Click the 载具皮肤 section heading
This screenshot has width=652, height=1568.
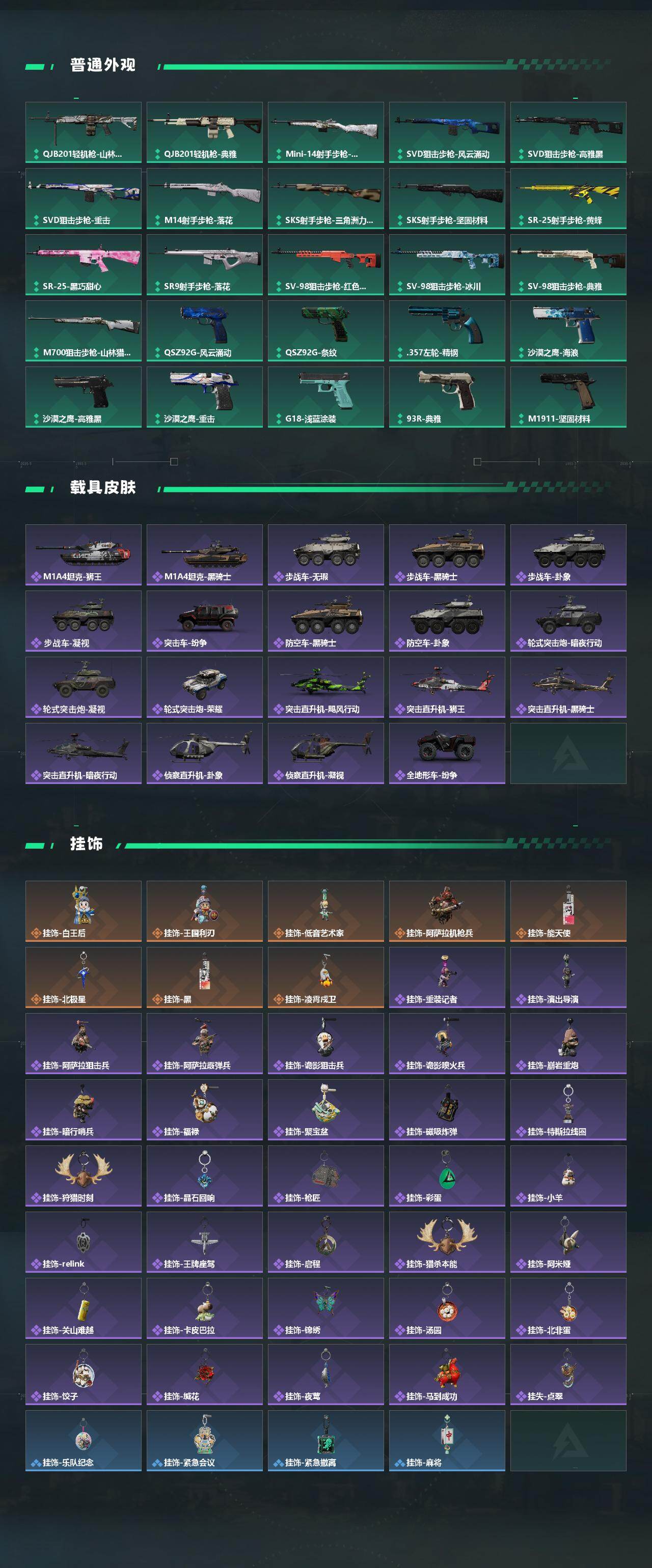pos(102,487)
